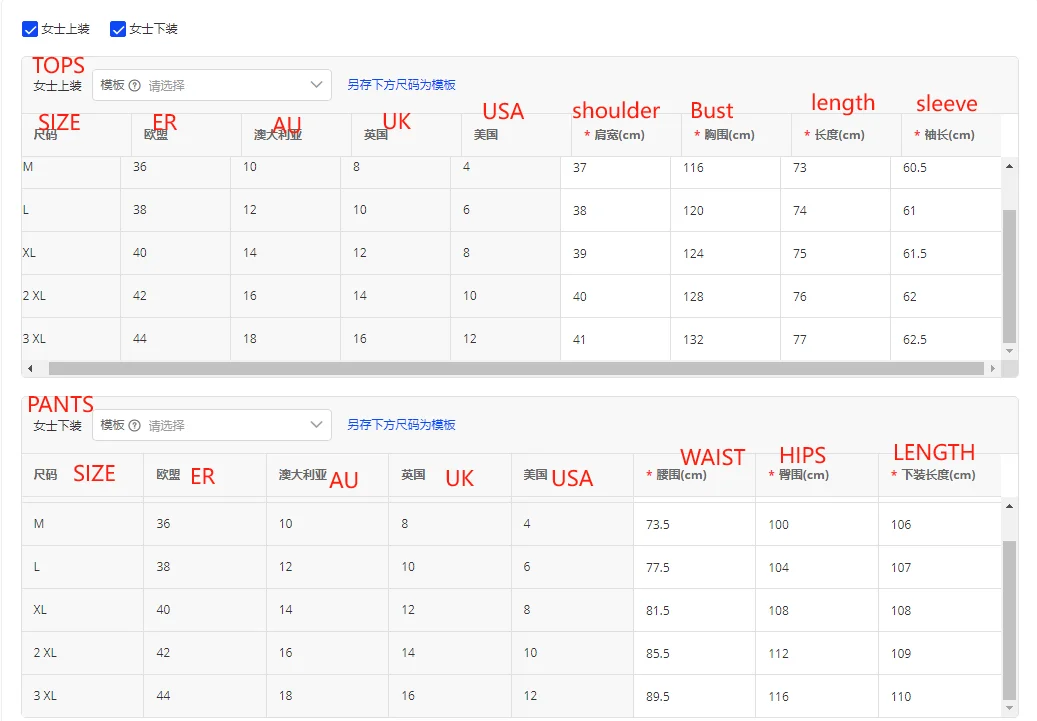
Task: Open the 模板 dropdown in the TOPS section
Action: pyautogui.click(x=212, y=85)
